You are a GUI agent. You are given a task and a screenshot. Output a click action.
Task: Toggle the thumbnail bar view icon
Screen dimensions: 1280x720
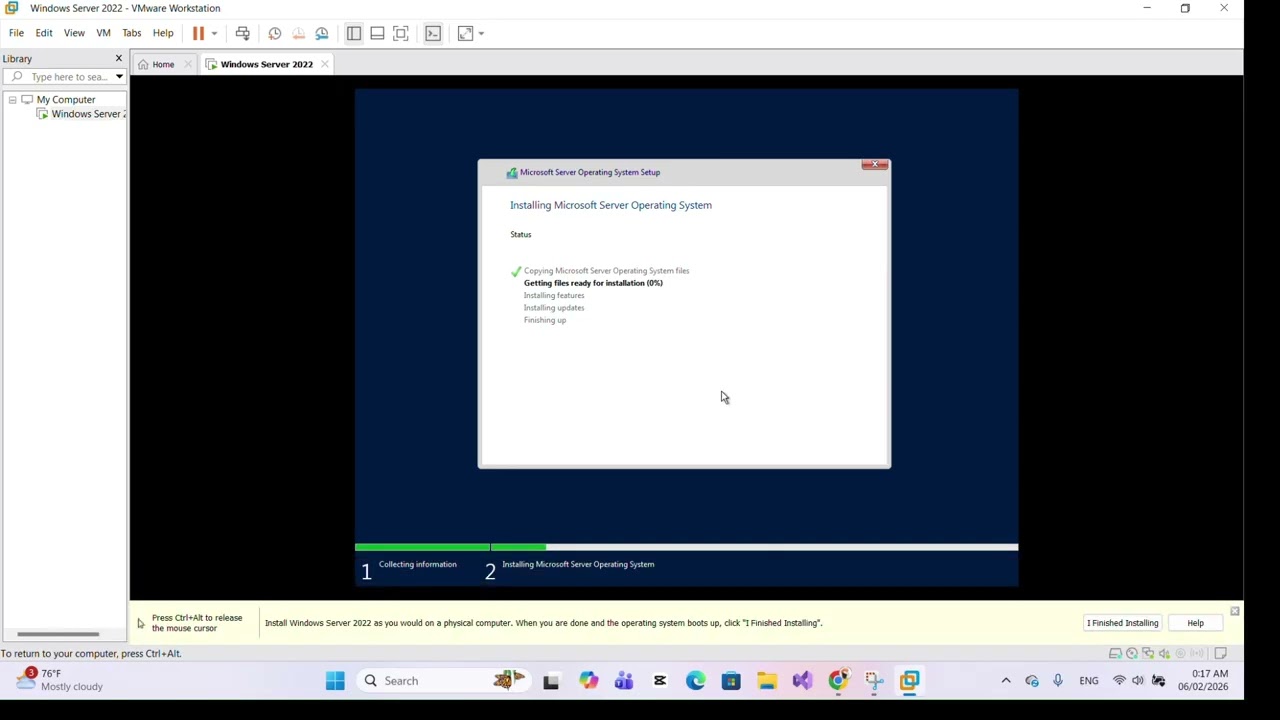tap(377, 33)
